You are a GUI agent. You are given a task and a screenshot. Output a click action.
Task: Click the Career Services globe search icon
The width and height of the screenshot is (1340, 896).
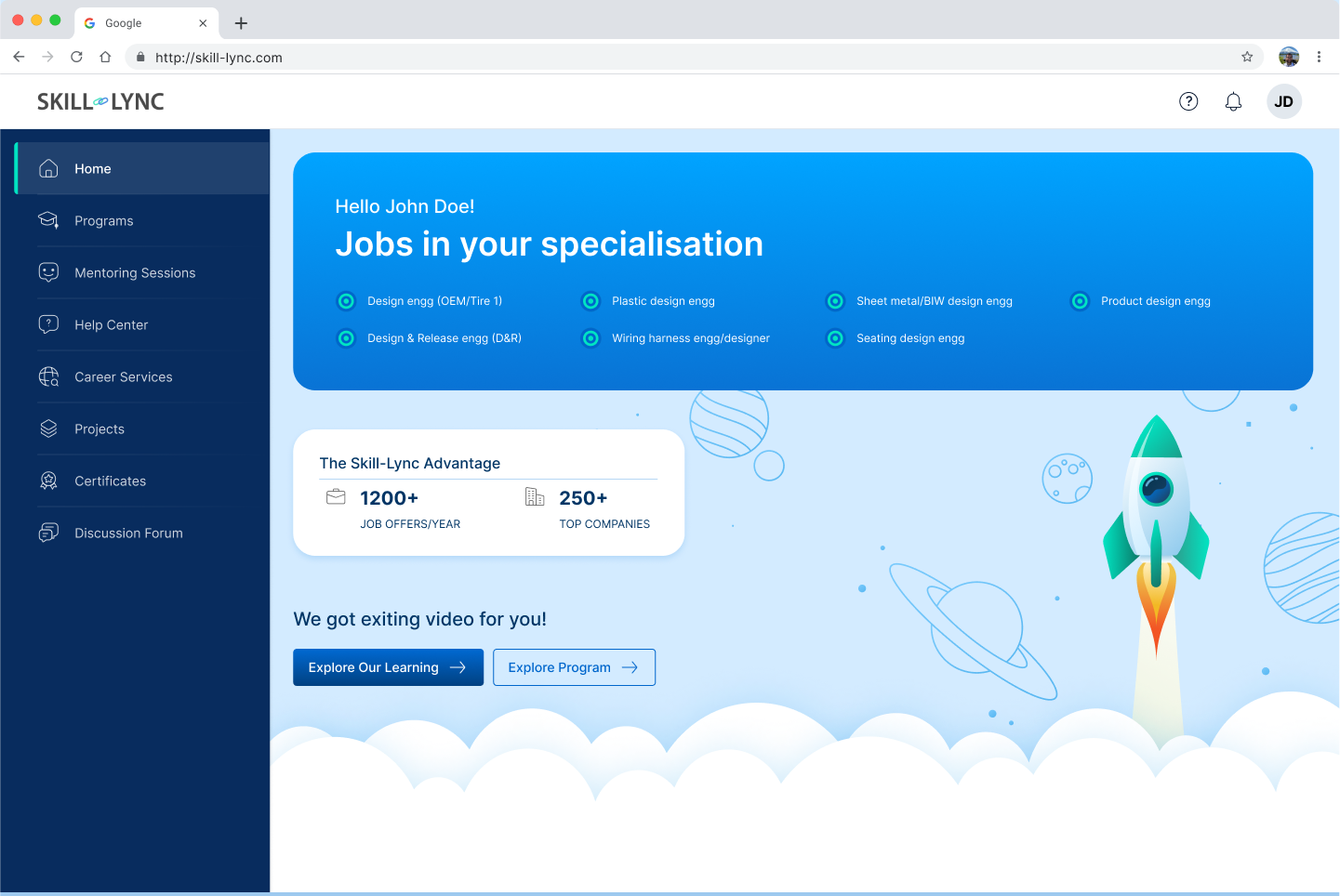click(48, 376)
